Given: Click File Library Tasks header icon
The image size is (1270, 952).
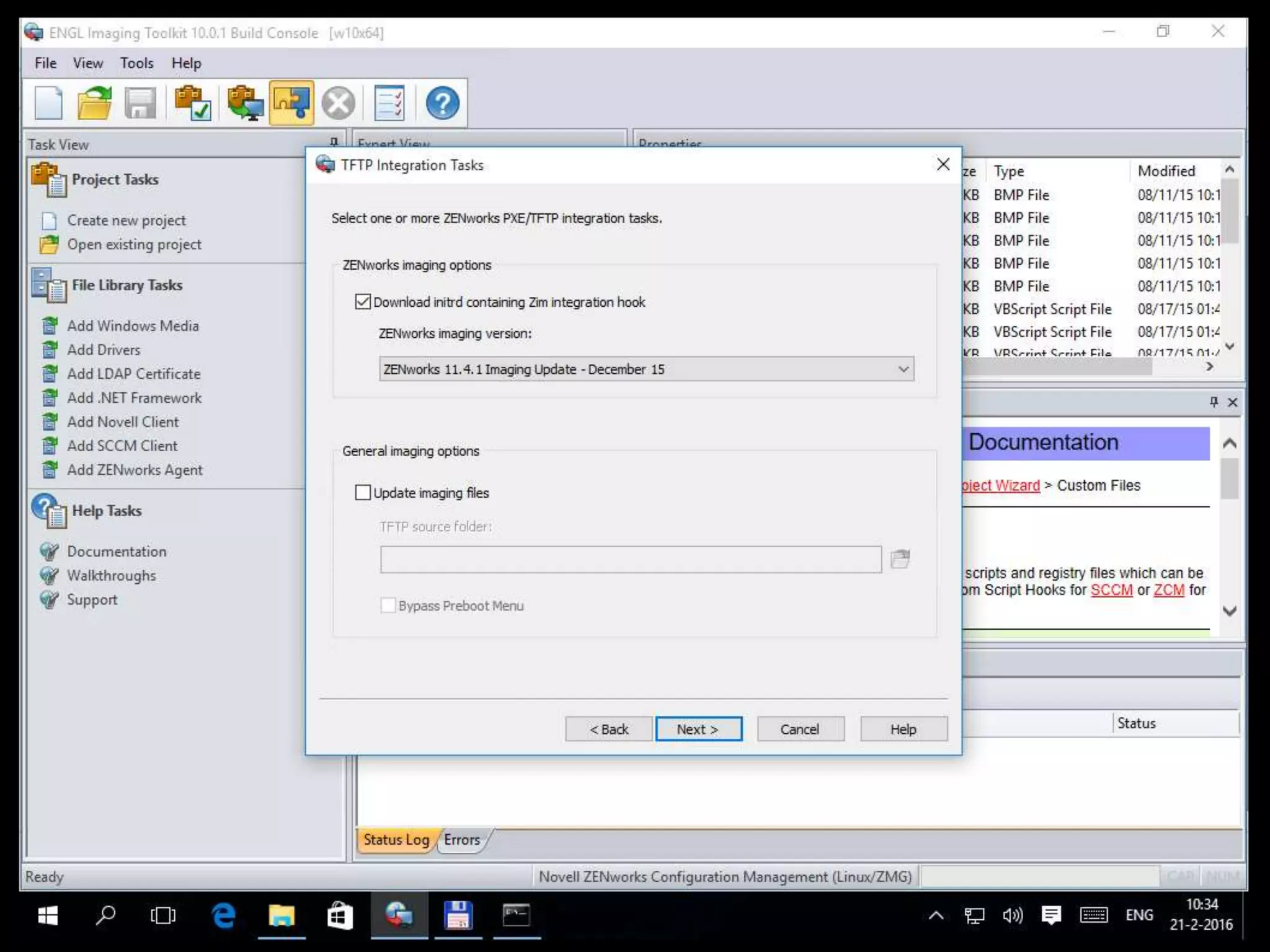Looking at the screenshot, I should coord(50,286).
